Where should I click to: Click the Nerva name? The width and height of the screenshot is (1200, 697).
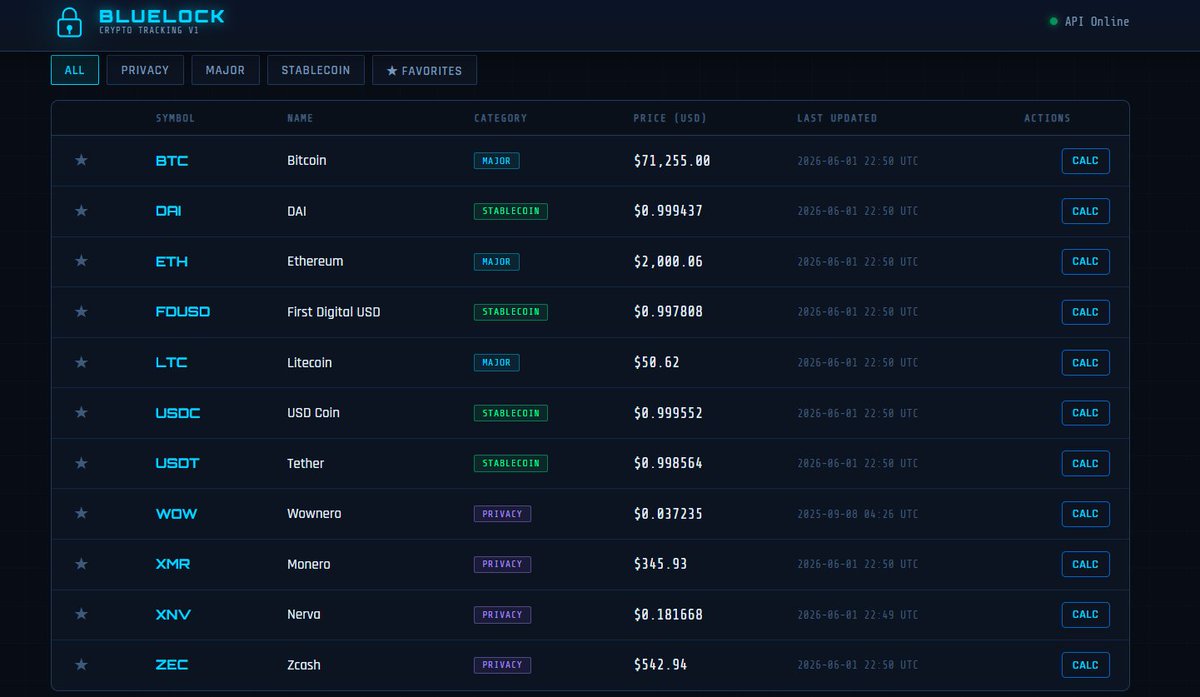tap(304, 614)
